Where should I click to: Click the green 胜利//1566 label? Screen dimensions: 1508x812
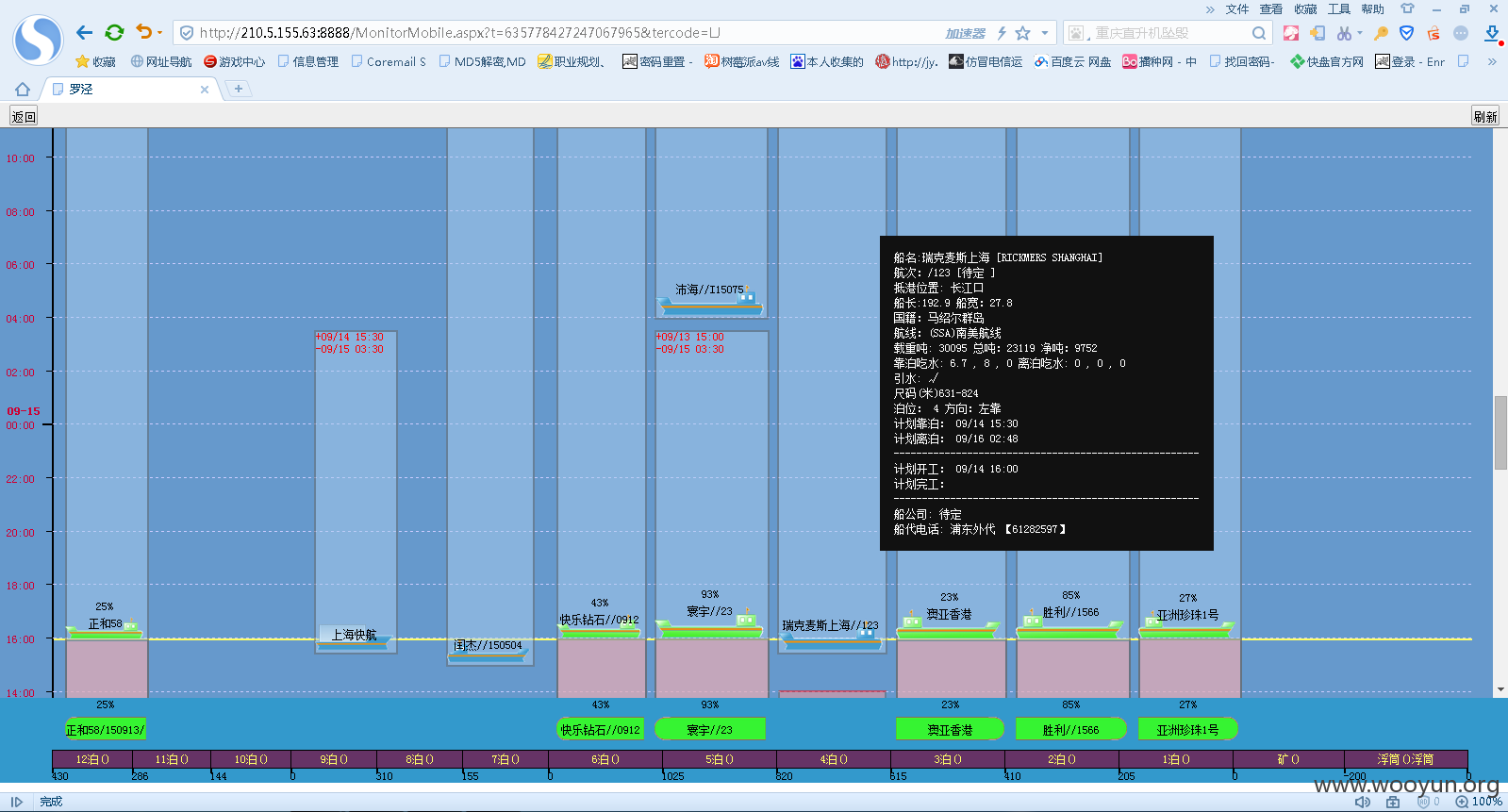tap(1070, 729)
